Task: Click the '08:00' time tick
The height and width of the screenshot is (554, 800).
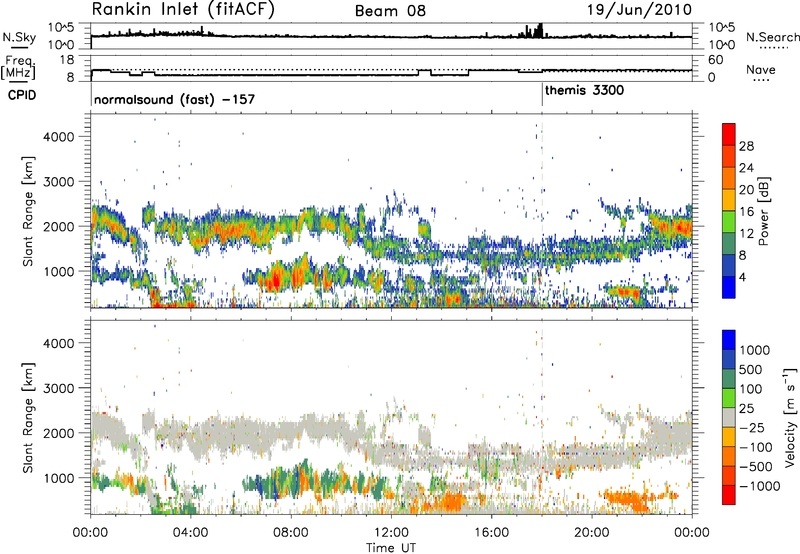Action: point(291,533)
